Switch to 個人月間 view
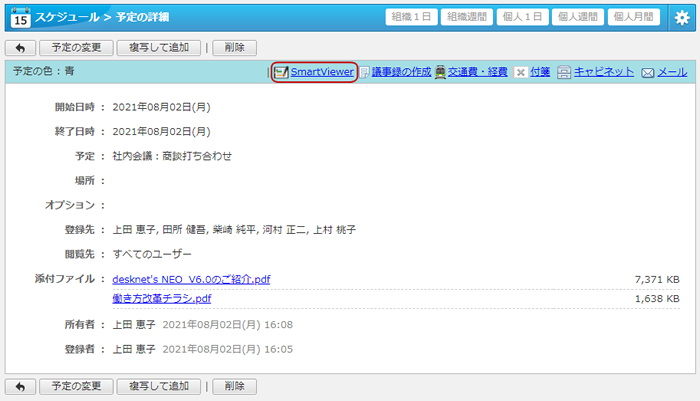 pyautogui.click(x=633, y=17)
